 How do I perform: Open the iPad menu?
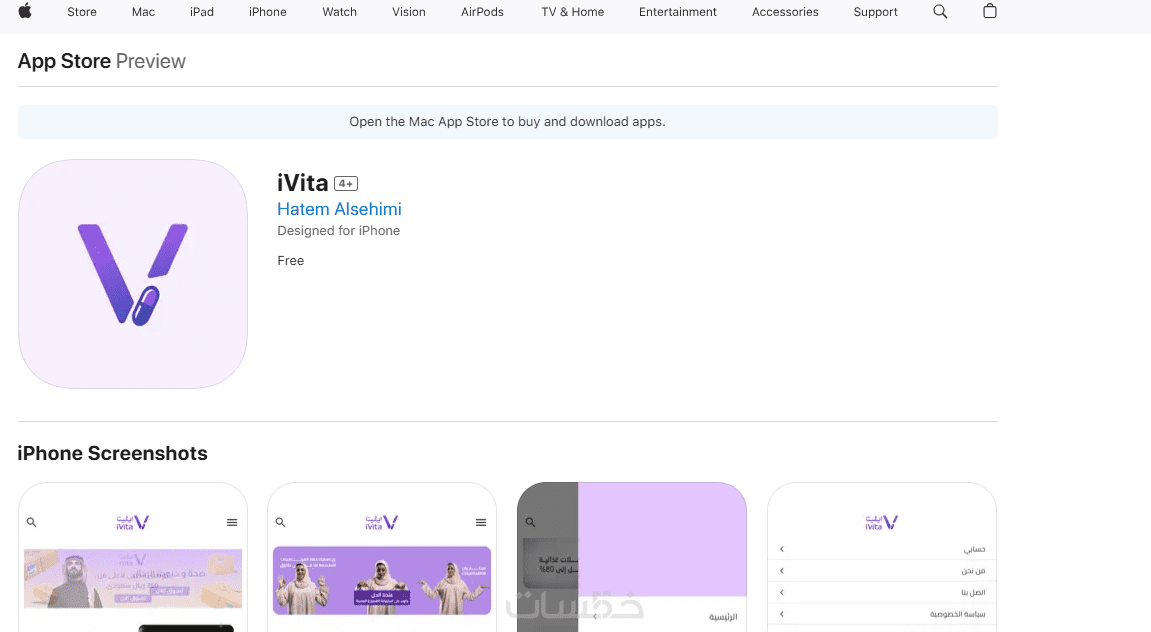202,12
